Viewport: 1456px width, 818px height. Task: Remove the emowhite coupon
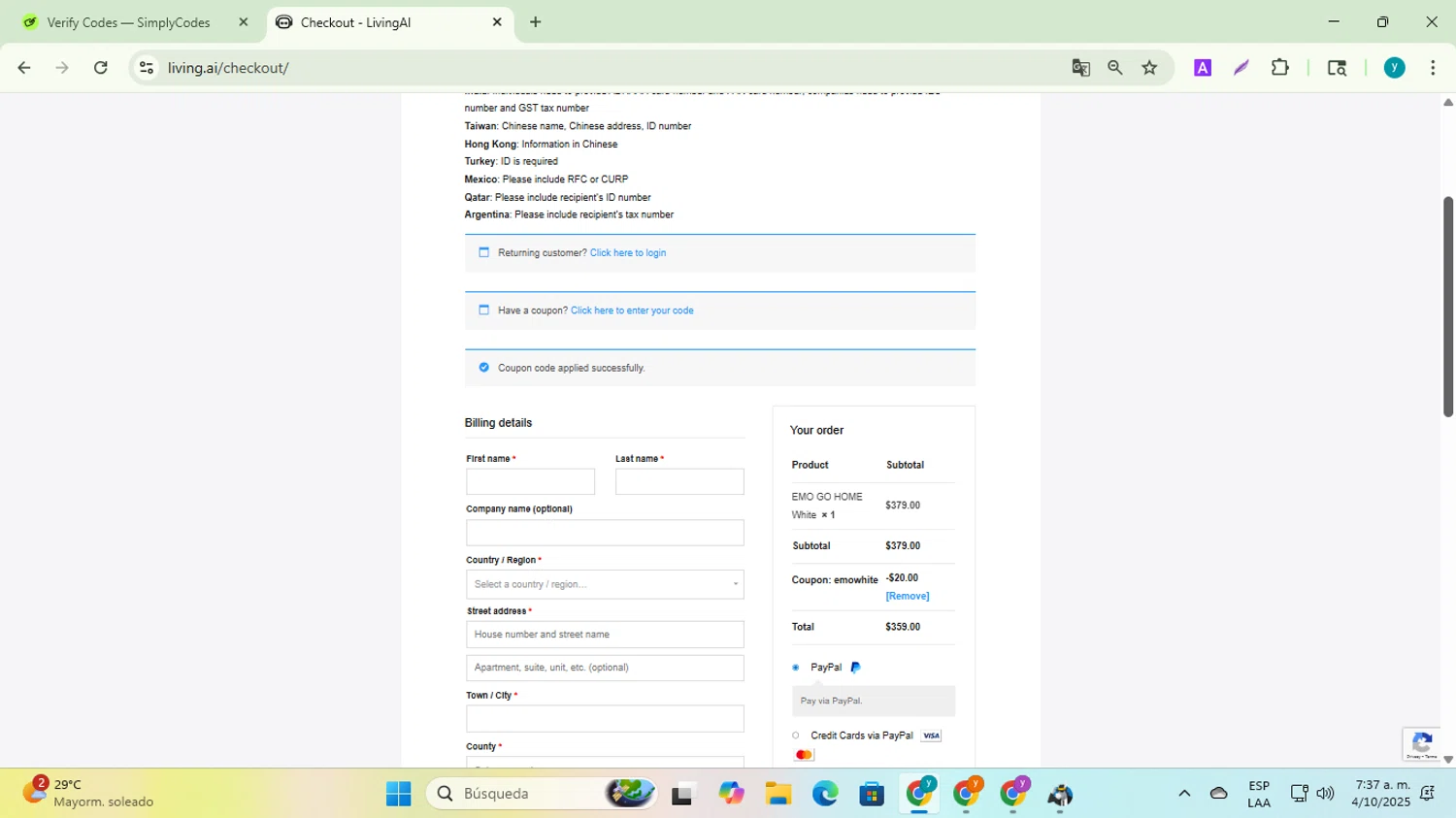click(908, 597)
